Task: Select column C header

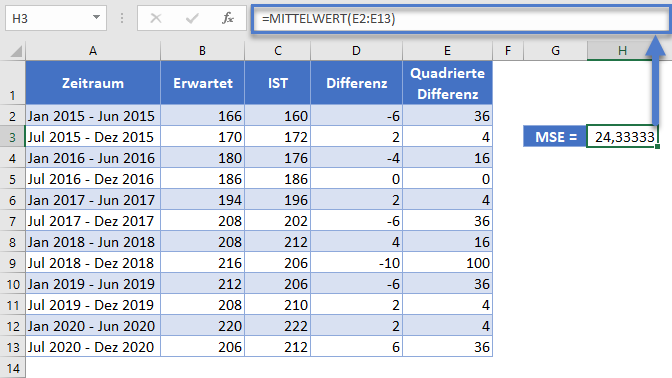Action: point(278,51)
